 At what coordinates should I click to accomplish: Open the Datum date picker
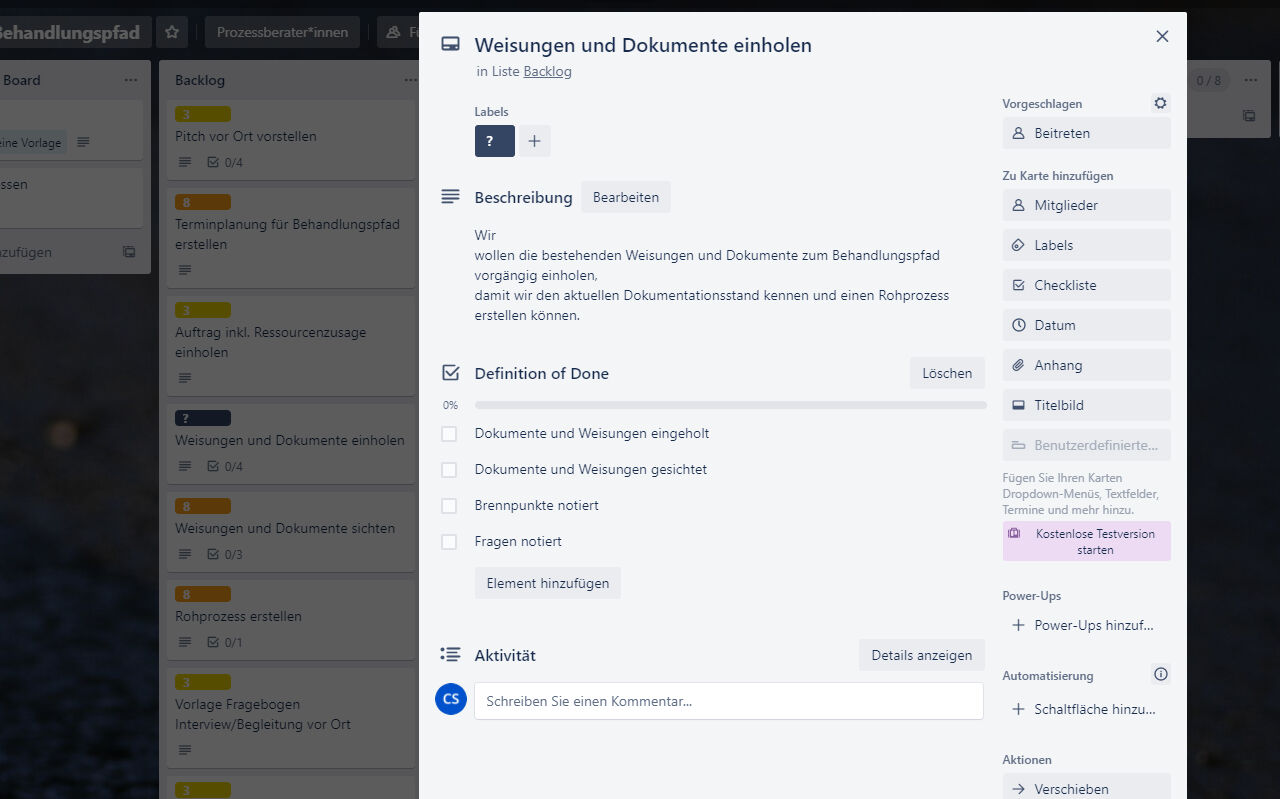(1086, 325)
